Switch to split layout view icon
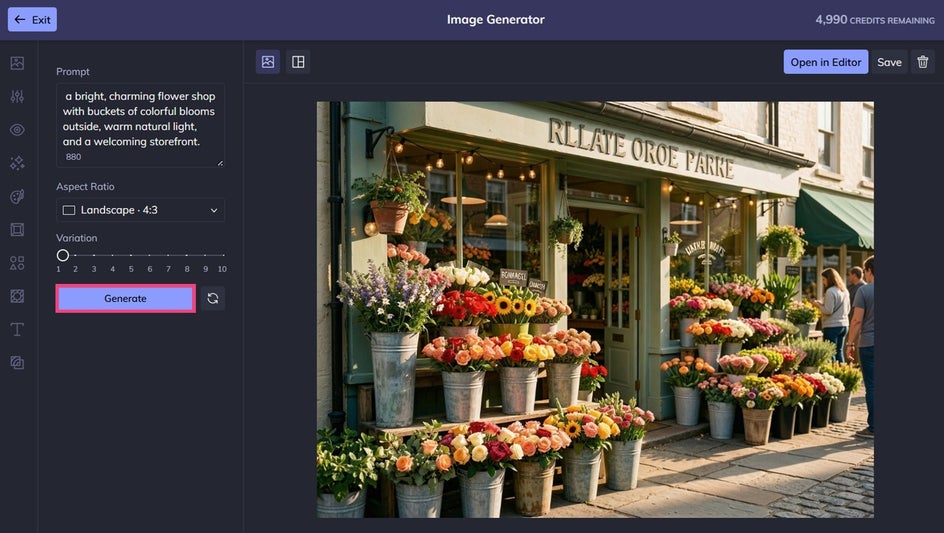944x533 pixels. tap(298, 62)
